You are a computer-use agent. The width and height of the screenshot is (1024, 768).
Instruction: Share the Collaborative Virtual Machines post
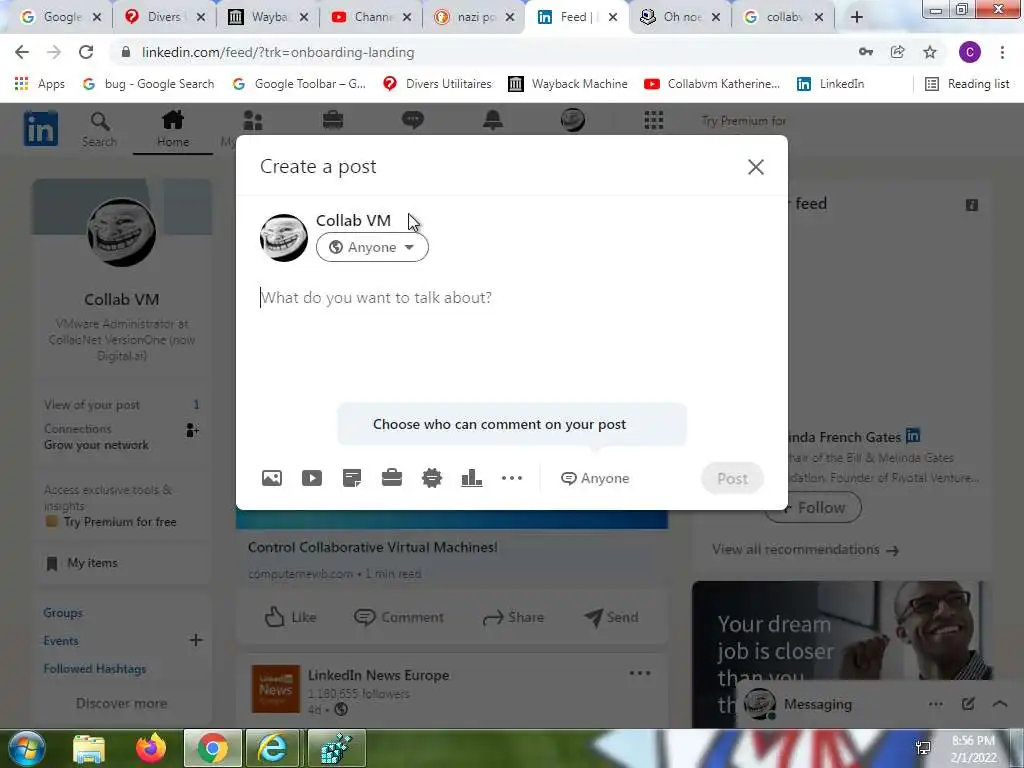click(513, 617)
